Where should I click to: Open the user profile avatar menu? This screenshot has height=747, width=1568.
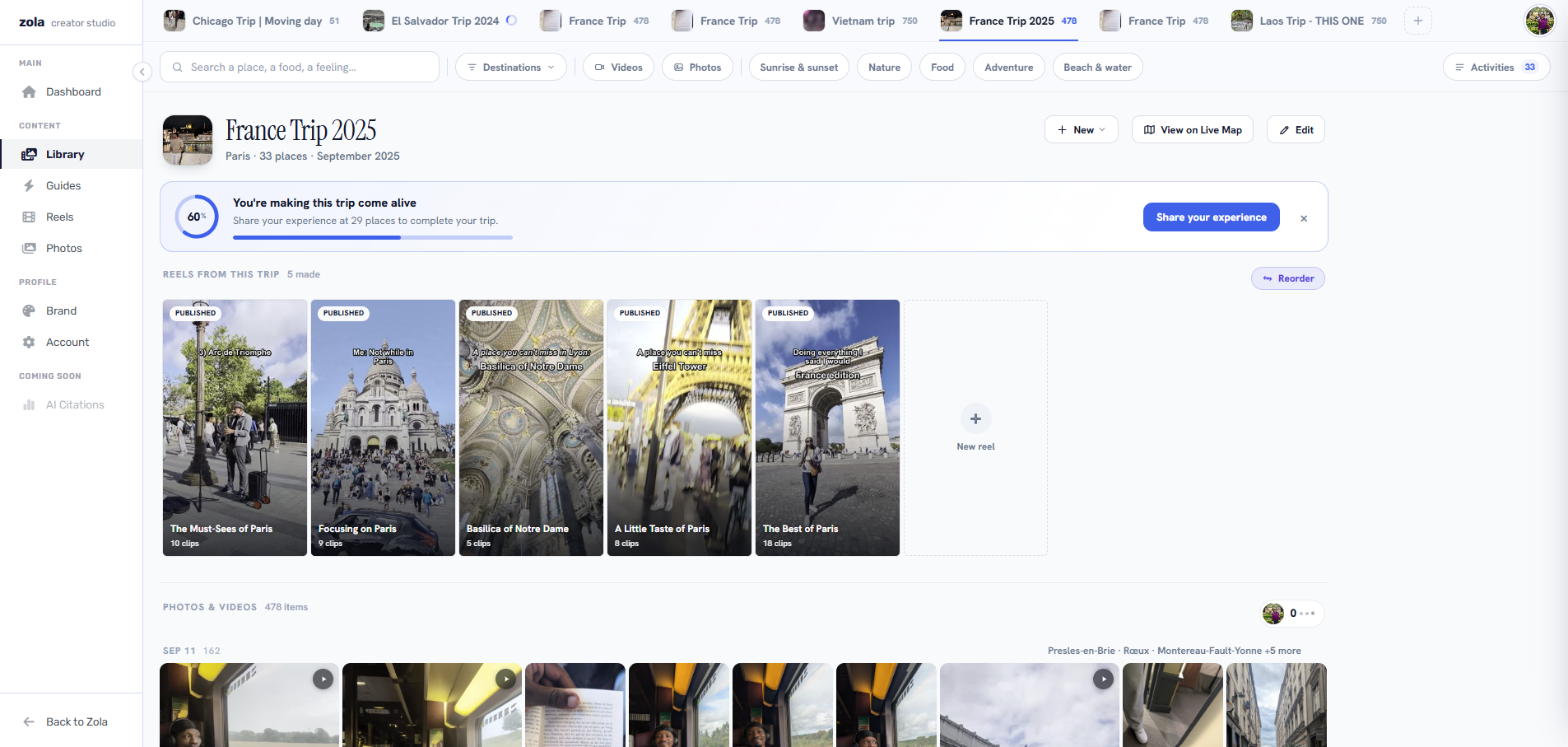coord(1540,21)
